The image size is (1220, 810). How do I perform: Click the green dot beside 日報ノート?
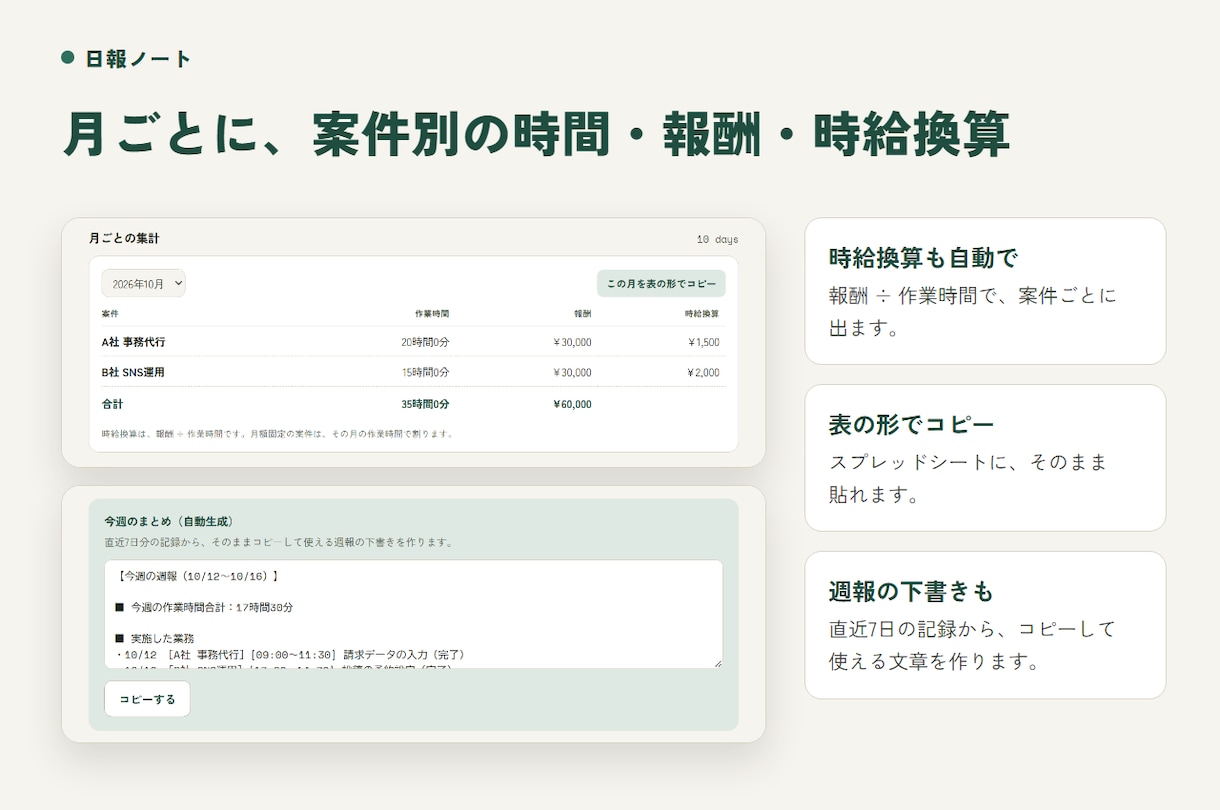coord(68,57)
